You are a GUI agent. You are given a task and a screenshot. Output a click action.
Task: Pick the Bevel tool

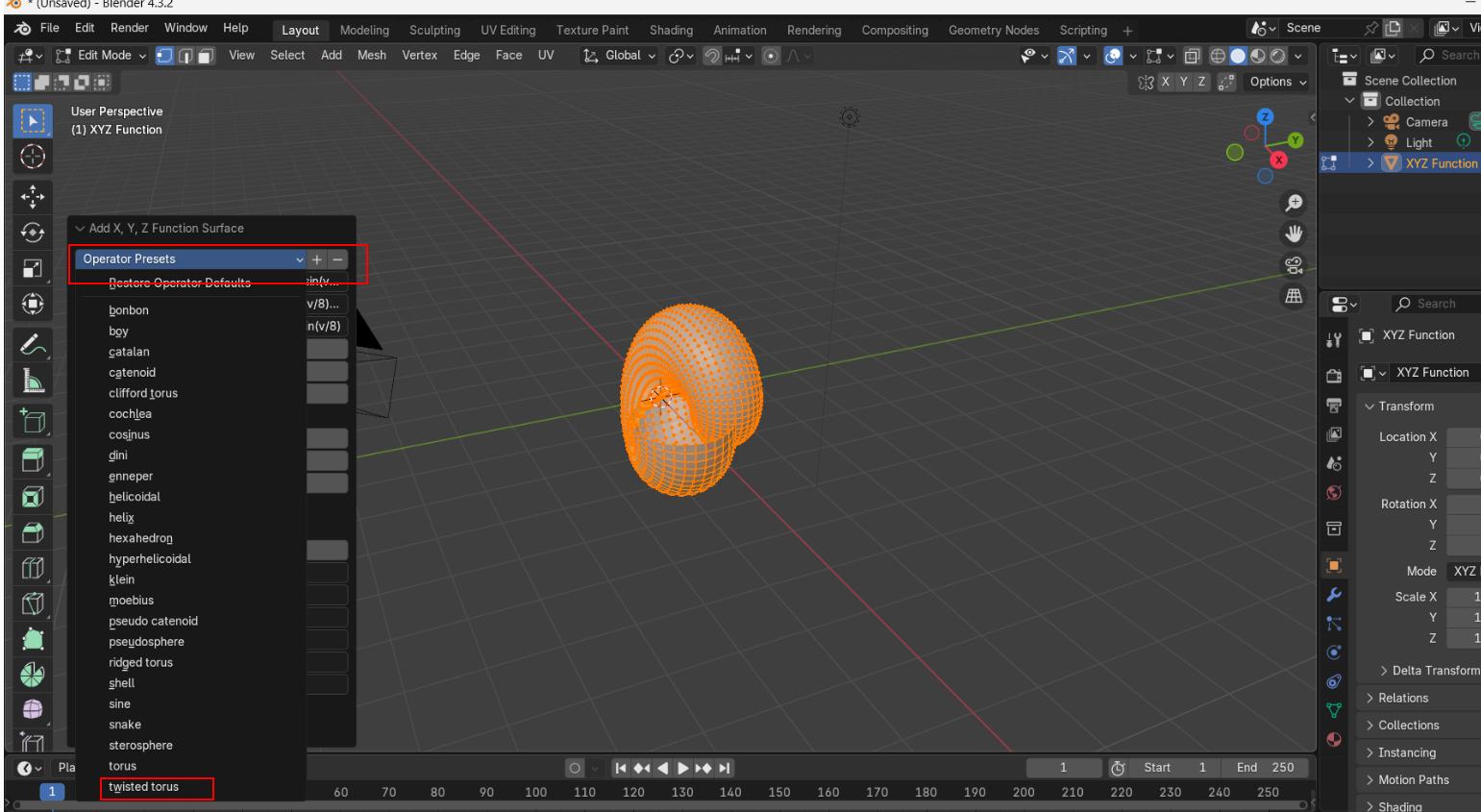(33, 532)
